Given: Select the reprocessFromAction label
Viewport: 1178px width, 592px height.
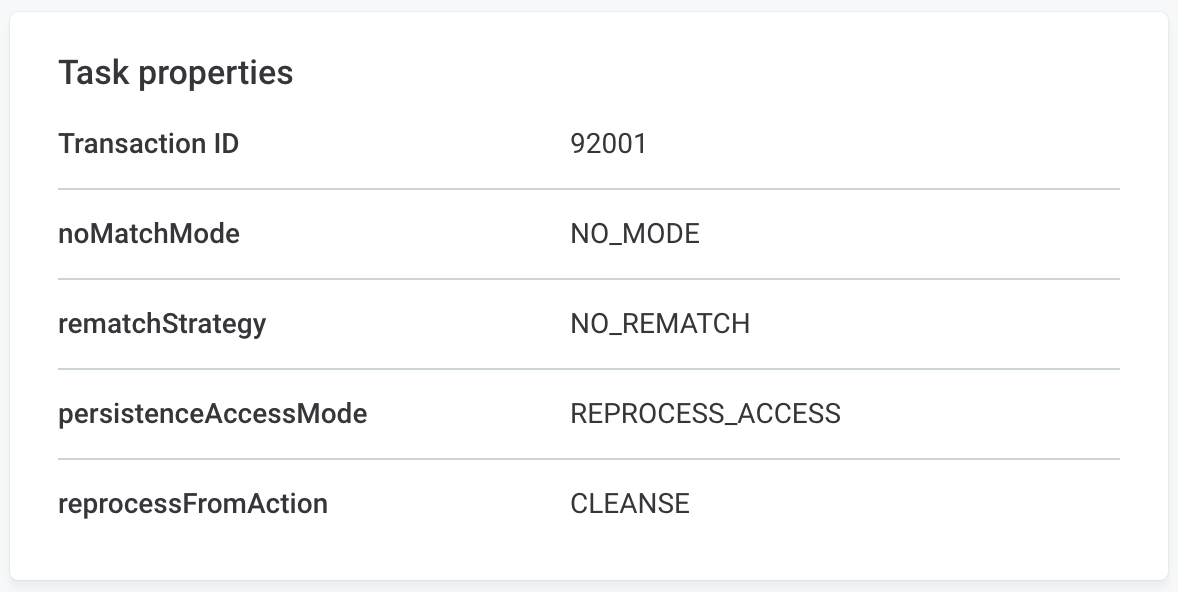Looking at the screenshot, I should [x=193, y=503].
